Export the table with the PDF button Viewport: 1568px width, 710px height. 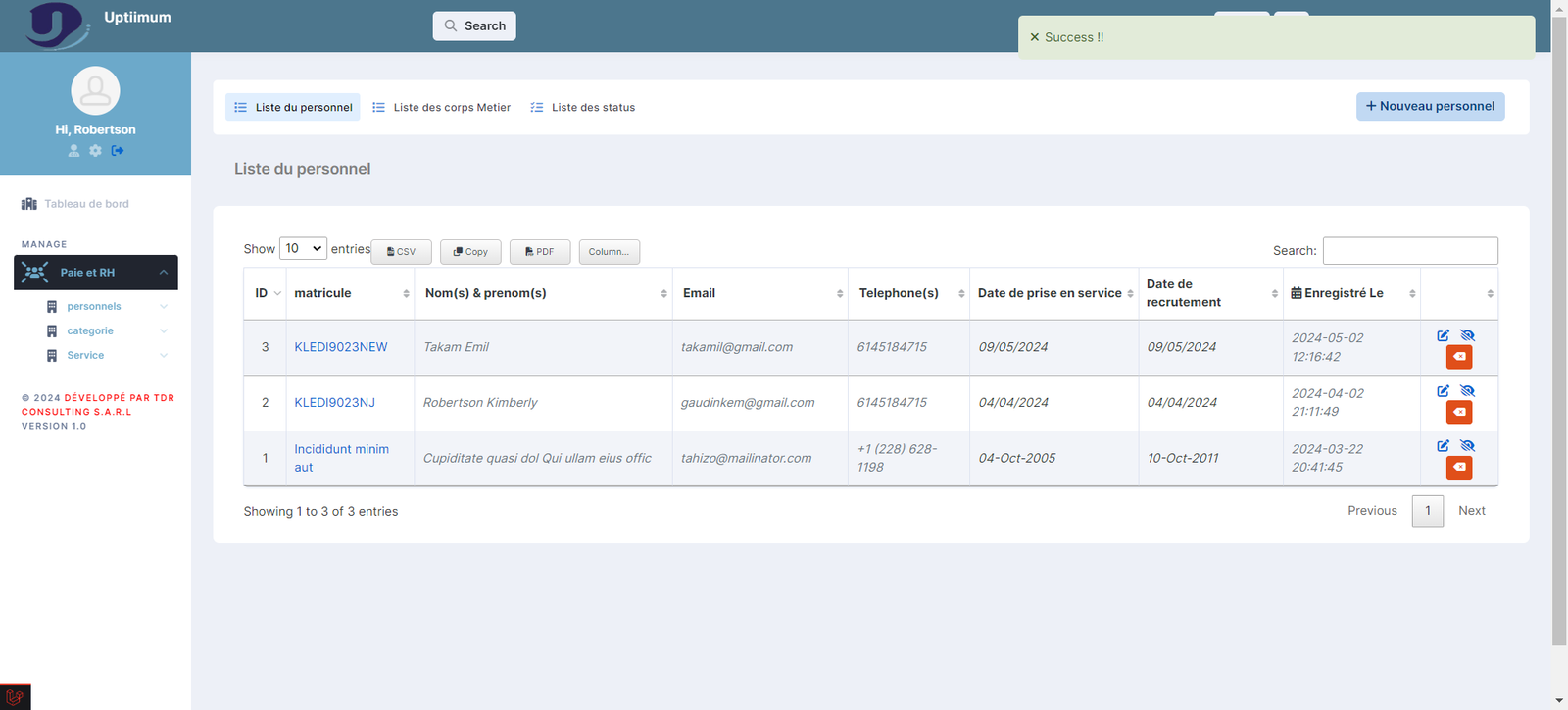(x=539, y=252)
